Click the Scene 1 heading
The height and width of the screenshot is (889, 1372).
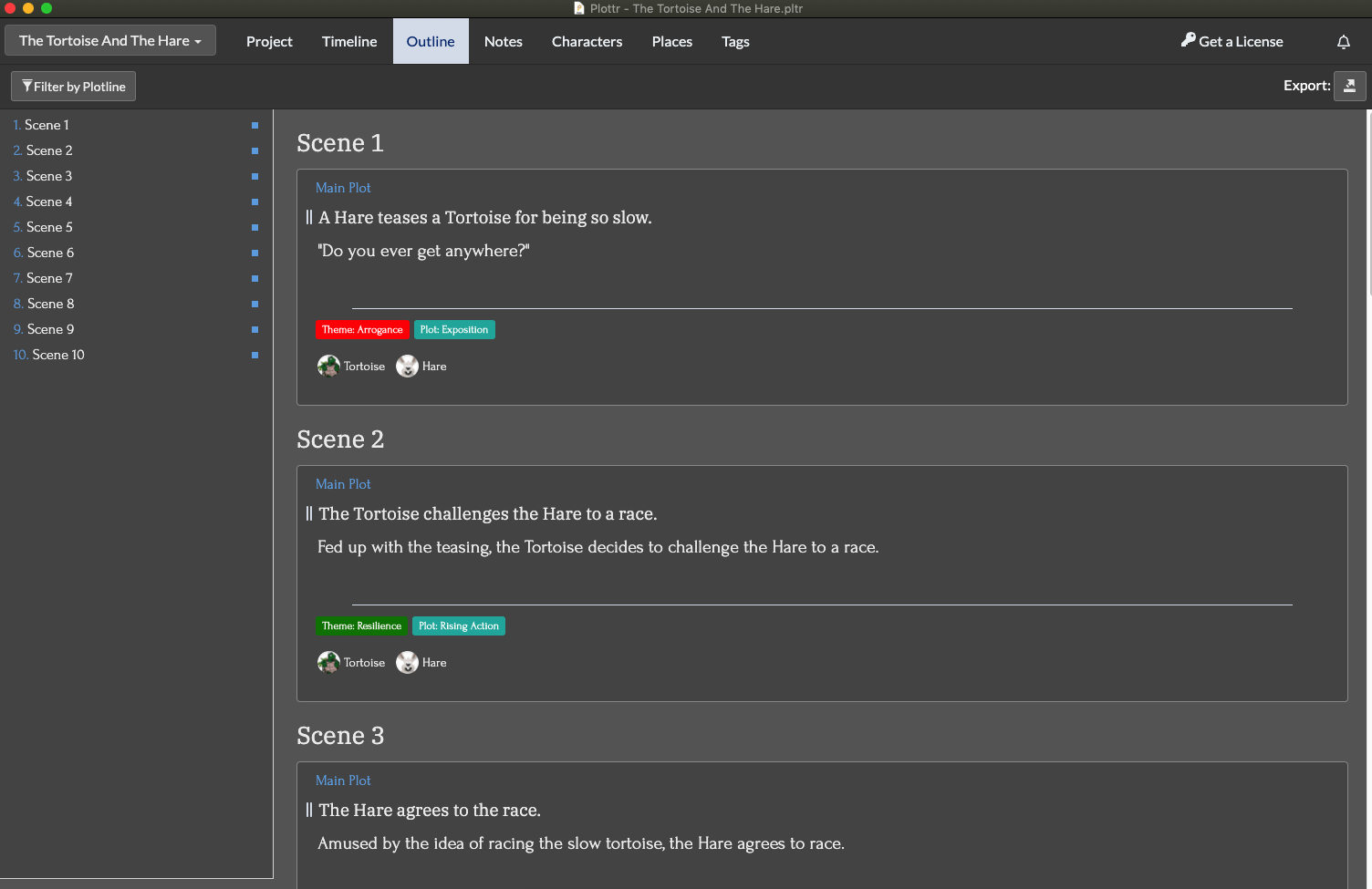coord(340,143)
